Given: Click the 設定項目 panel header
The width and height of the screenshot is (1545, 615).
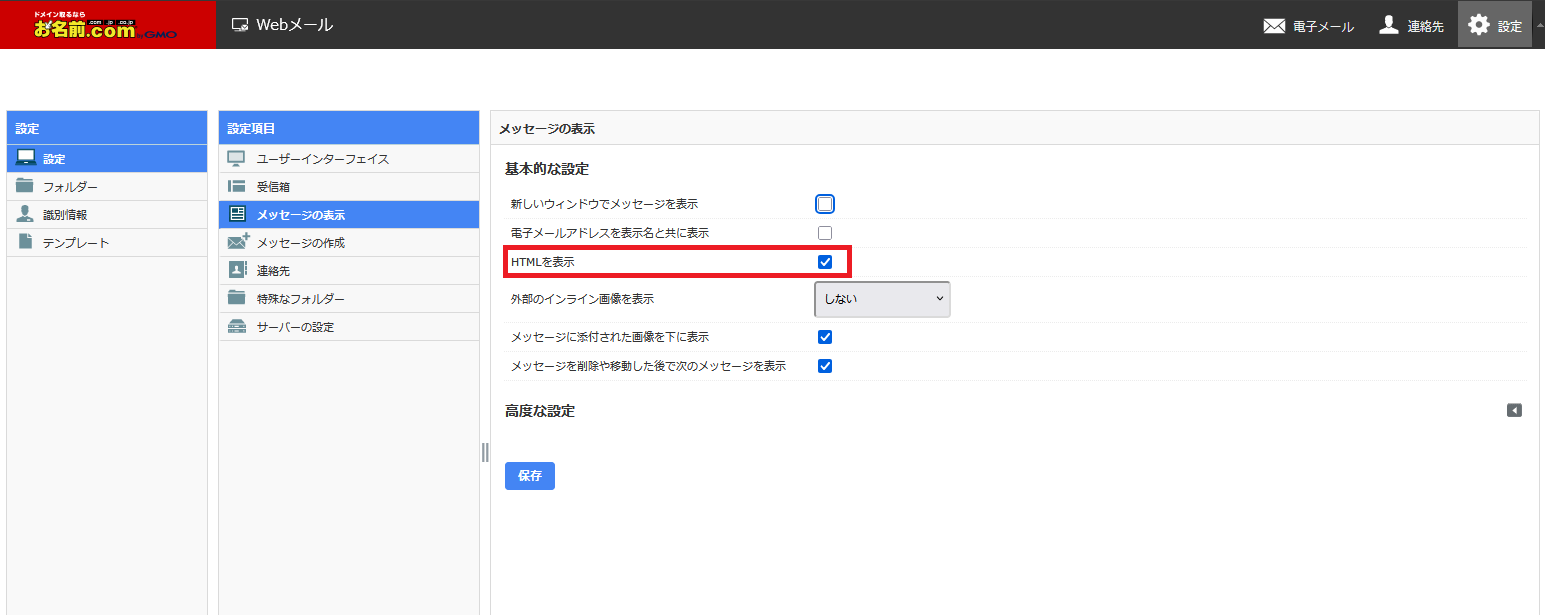Looking at the screenshot, I should [349, 128].
